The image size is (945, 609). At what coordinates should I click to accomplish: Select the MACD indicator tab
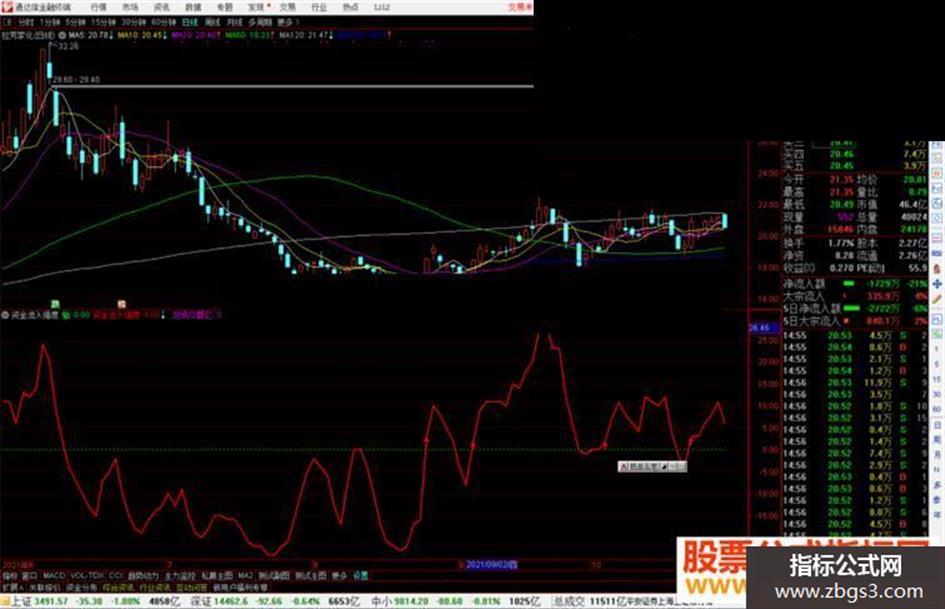click(x=54, y=576)
